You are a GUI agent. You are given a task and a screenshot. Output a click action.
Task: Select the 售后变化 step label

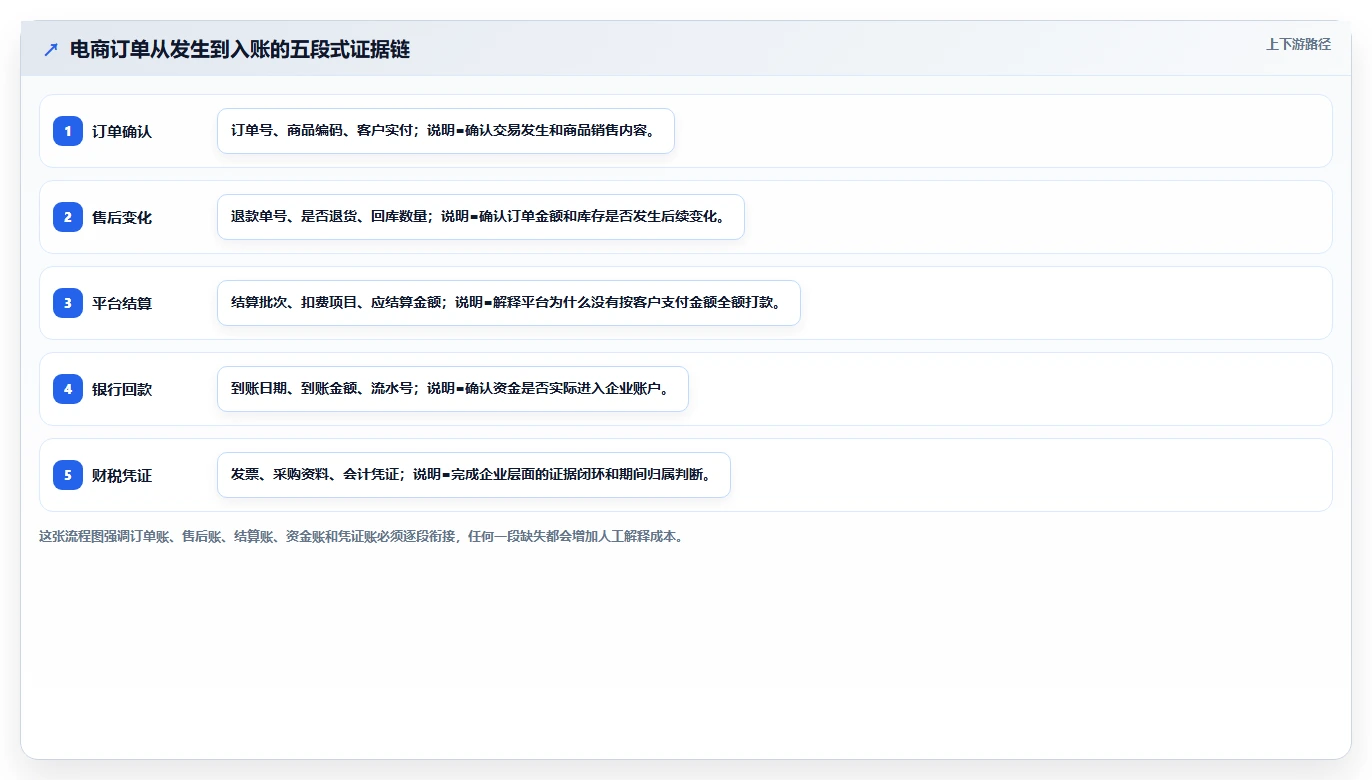click(122, 217)
